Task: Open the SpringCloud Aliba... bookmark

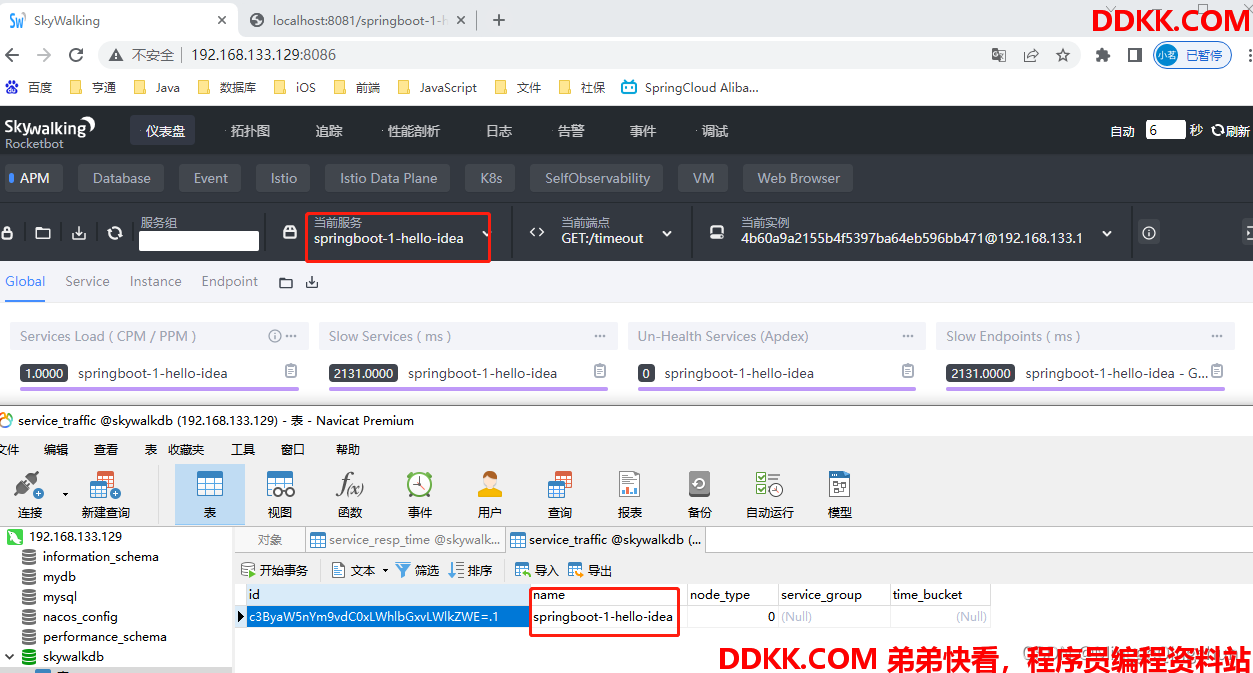Action: 690,87
